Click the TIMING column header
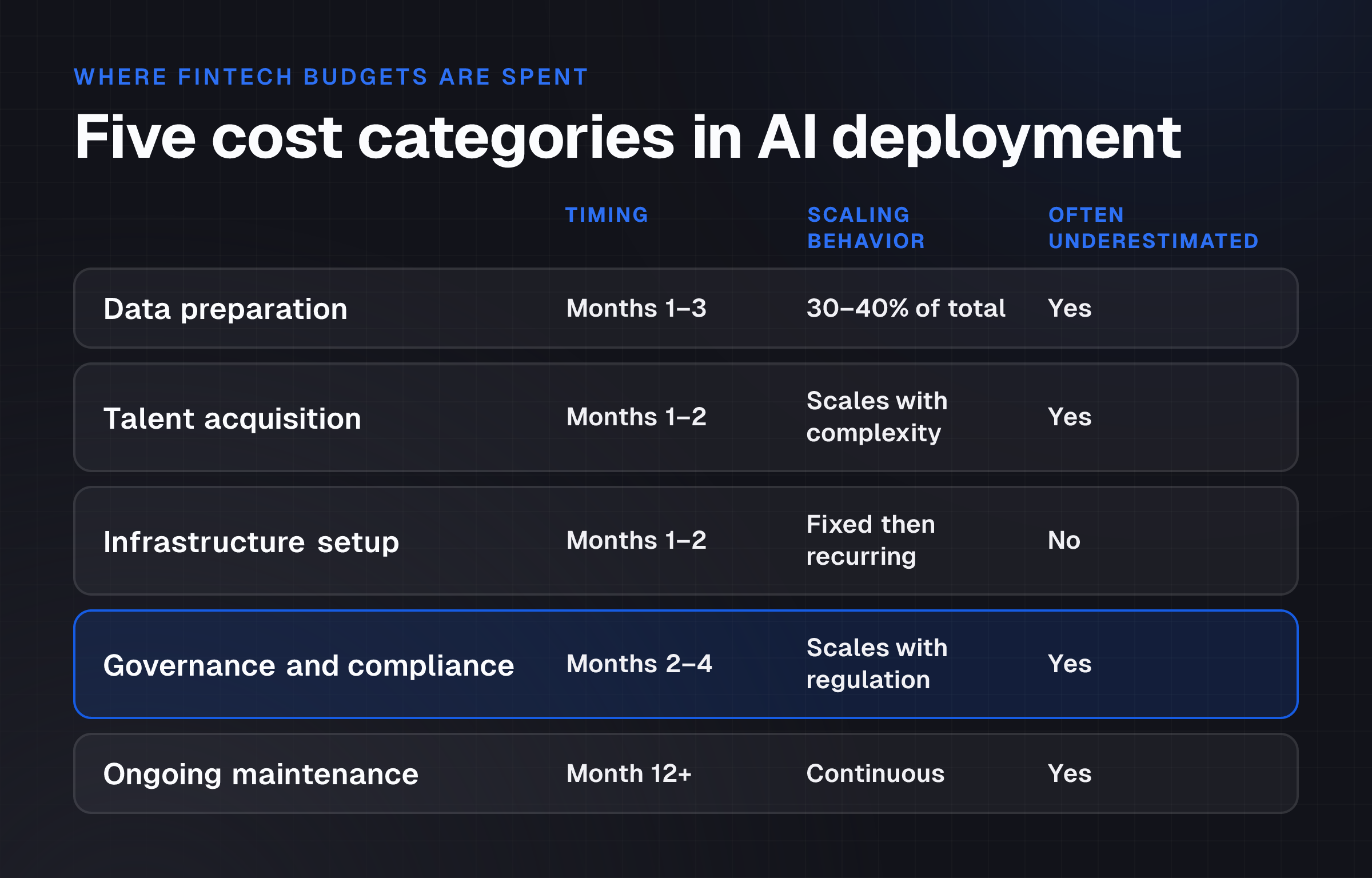Screen dimensions: 1372x878 [x=607, y=215]
